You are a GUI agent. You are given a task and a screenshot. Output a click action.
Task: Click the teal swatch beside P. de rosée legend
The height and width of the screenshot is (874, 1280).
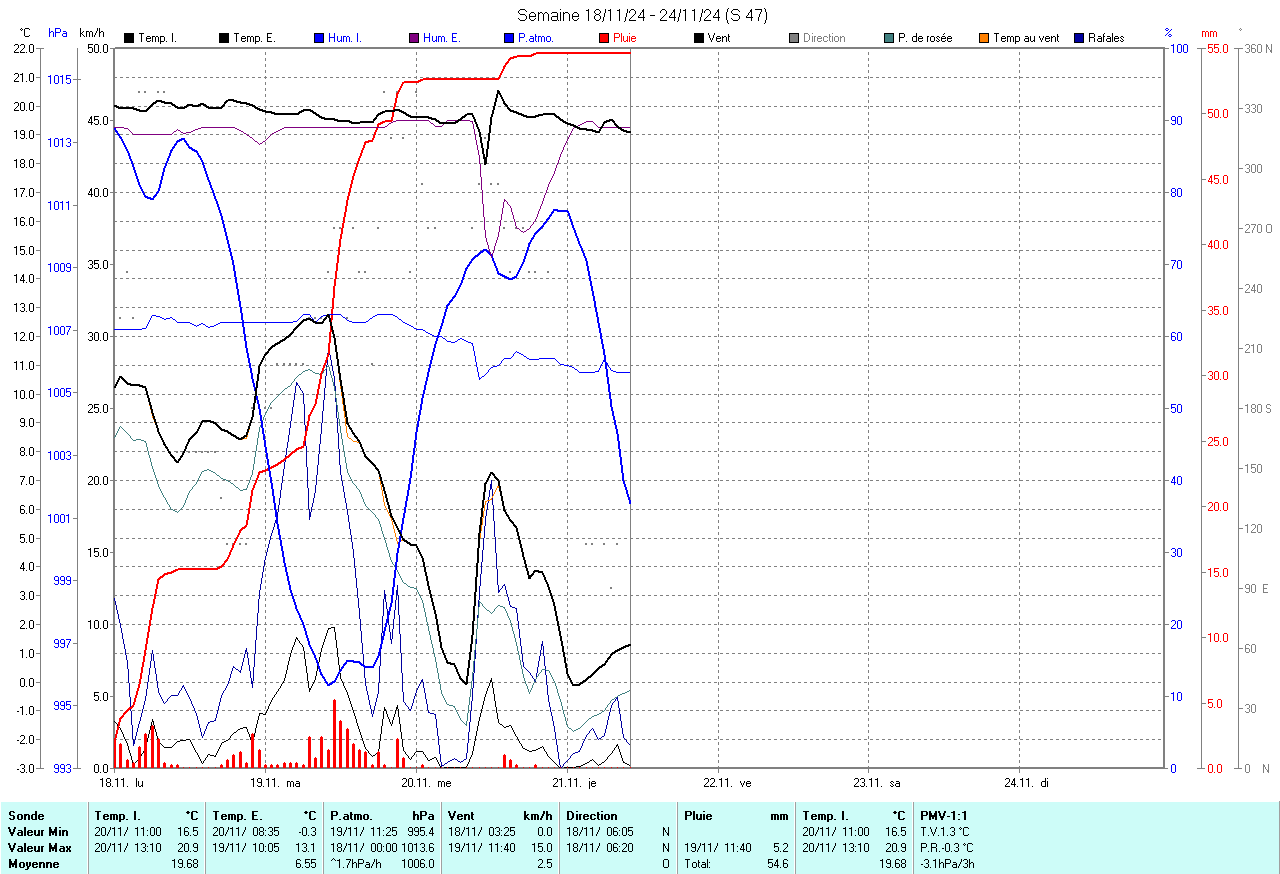pos(888,38)
